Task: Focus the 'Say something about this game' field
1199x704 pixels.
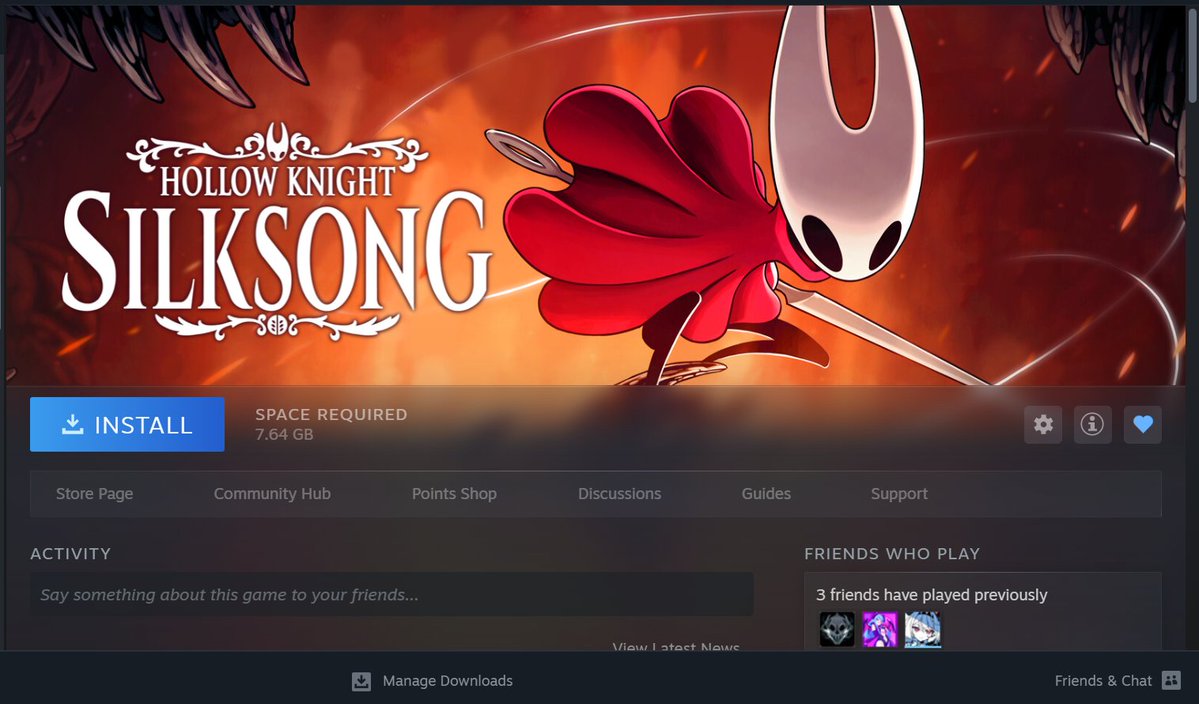Action: (x=392, y=595)
